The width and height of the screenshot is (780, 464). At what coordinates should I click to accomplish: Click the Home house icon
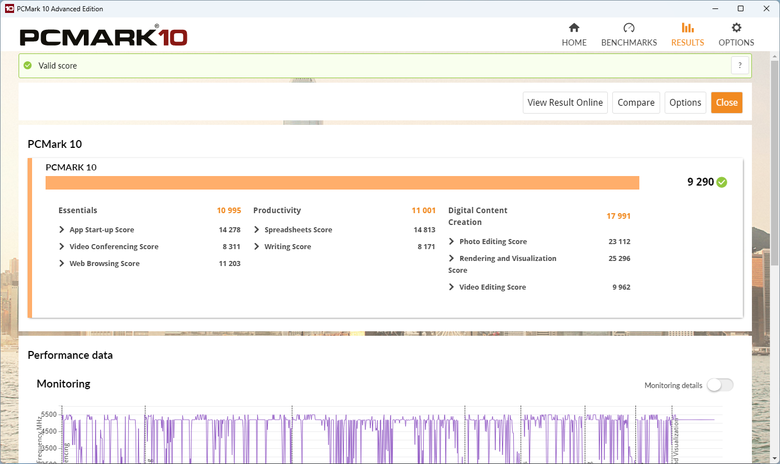pos(574,27)
